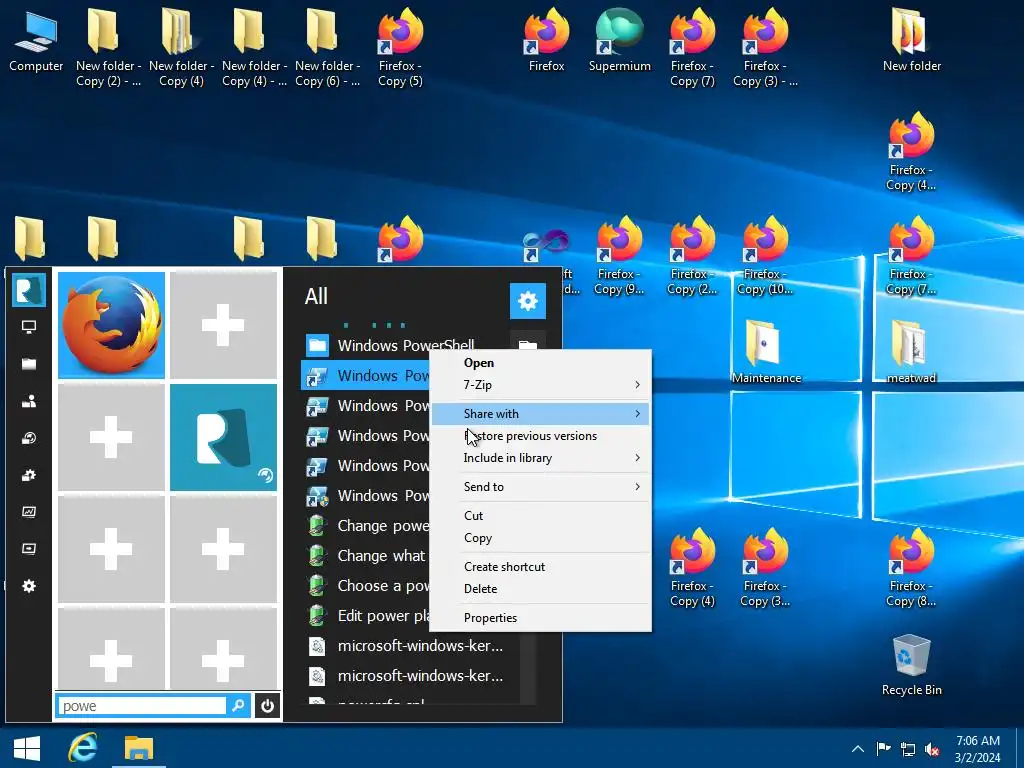This screenshot has width=1024, height=768.
Task: Open File Explorer from the taskbar
Action: tap(138, 748)
